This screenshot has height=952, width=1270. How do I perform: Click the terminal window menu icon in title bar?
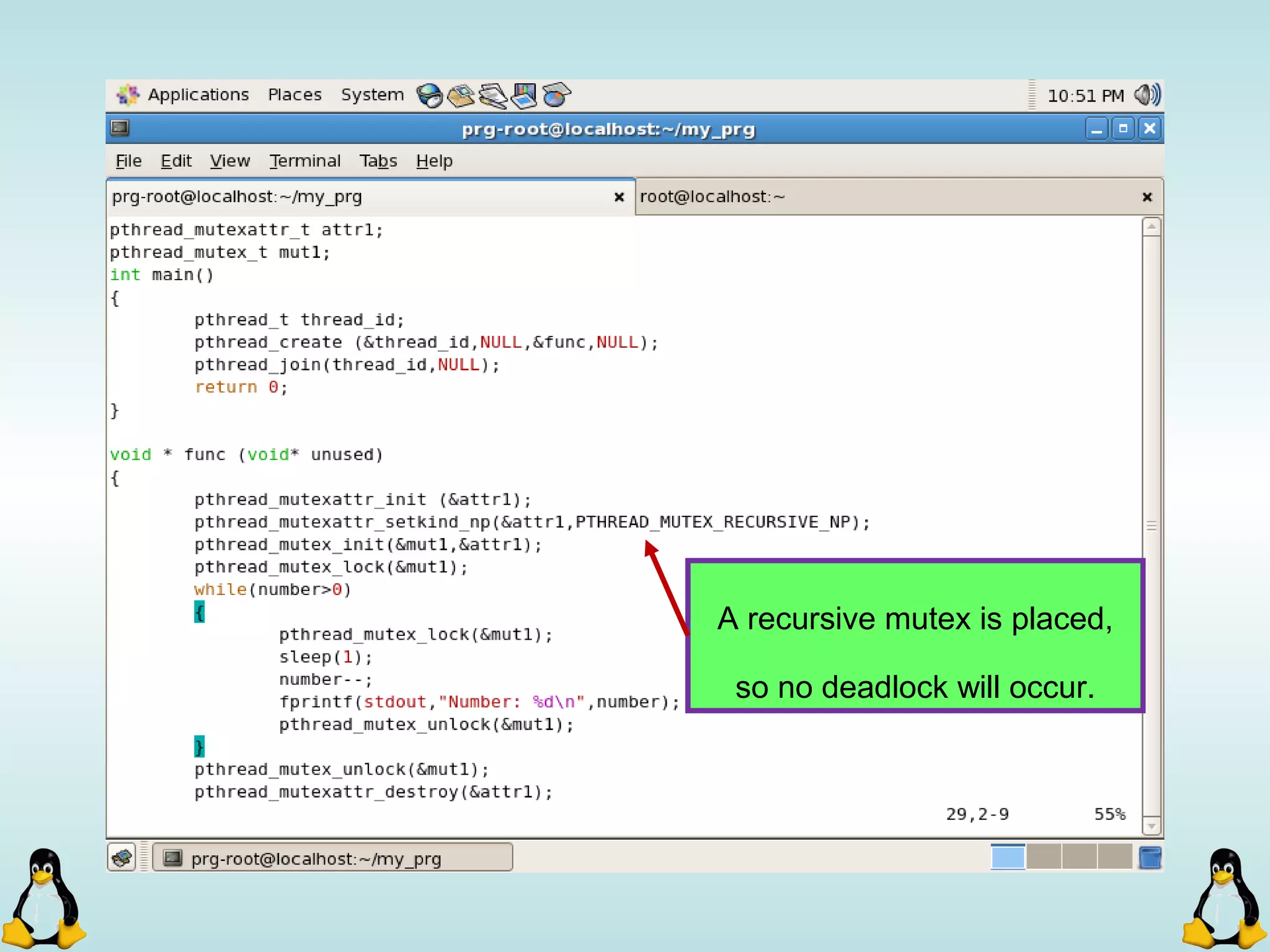[x=120, y=128]
